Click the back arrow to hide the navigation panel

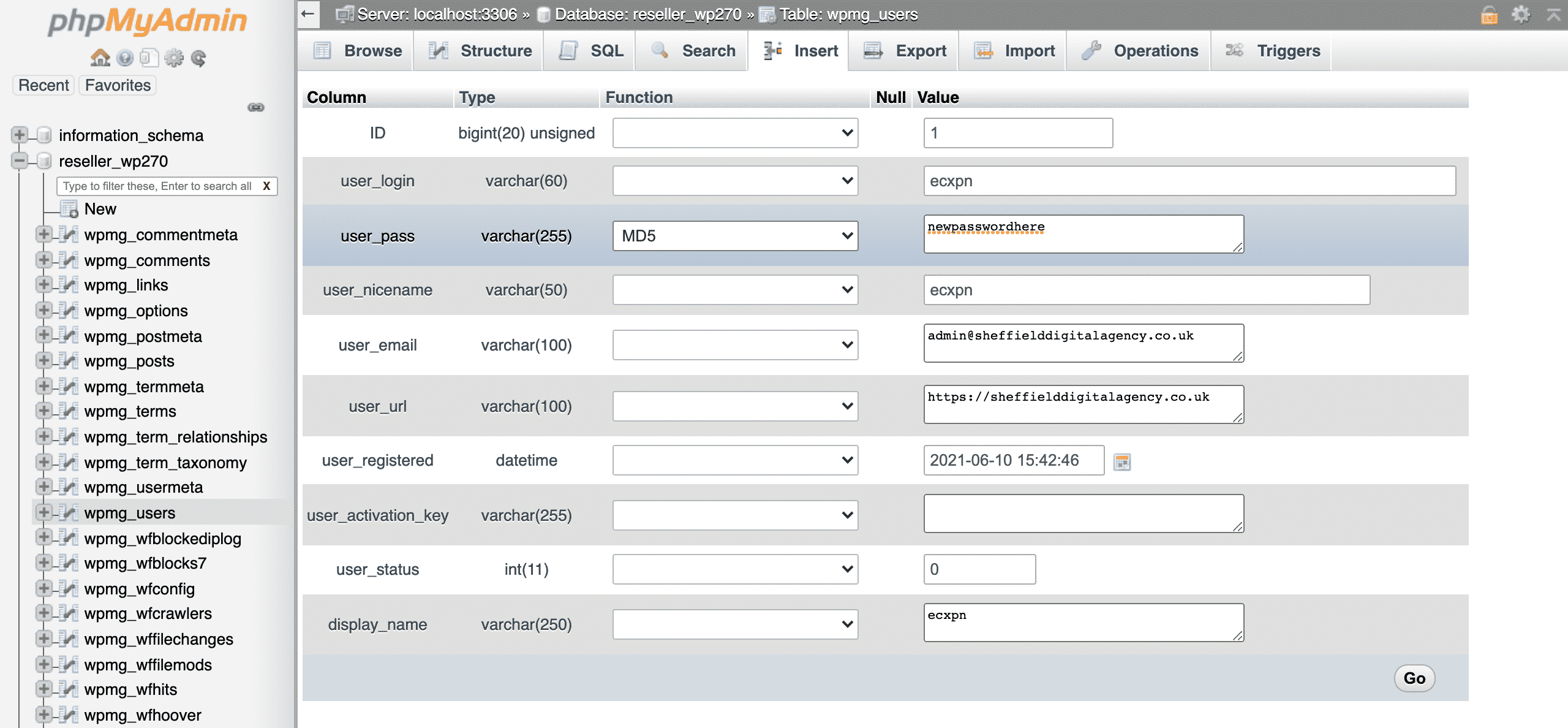[x=309, y=13]
